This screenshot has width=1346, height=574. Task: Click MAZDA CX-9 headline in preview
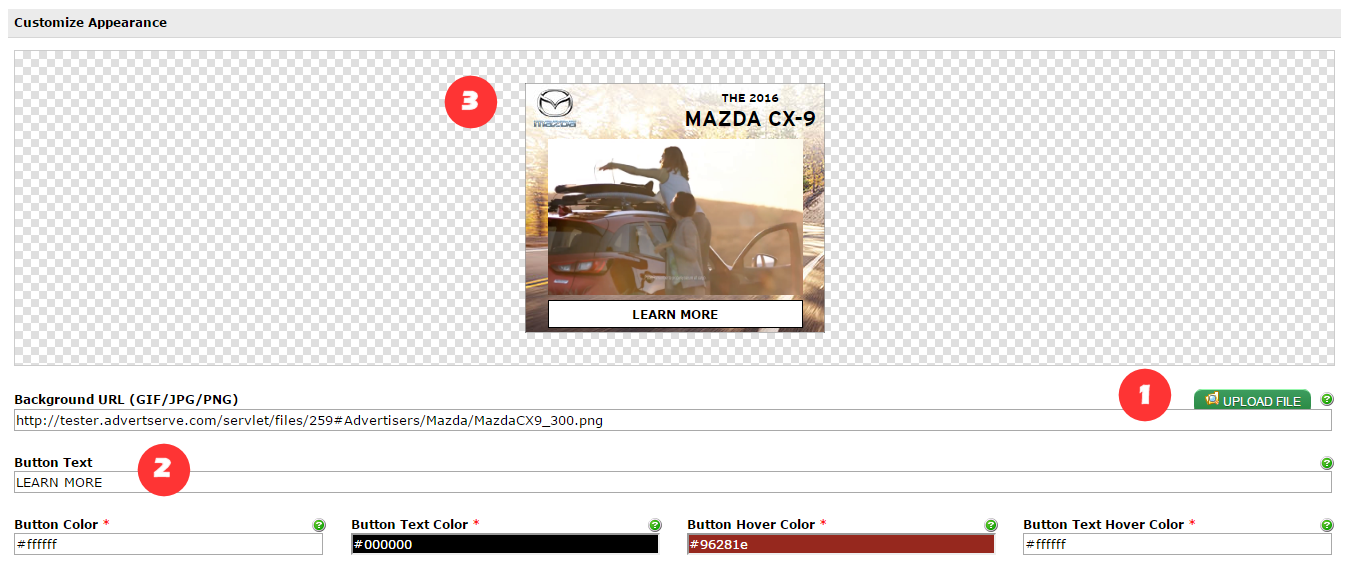click(750, 119)
